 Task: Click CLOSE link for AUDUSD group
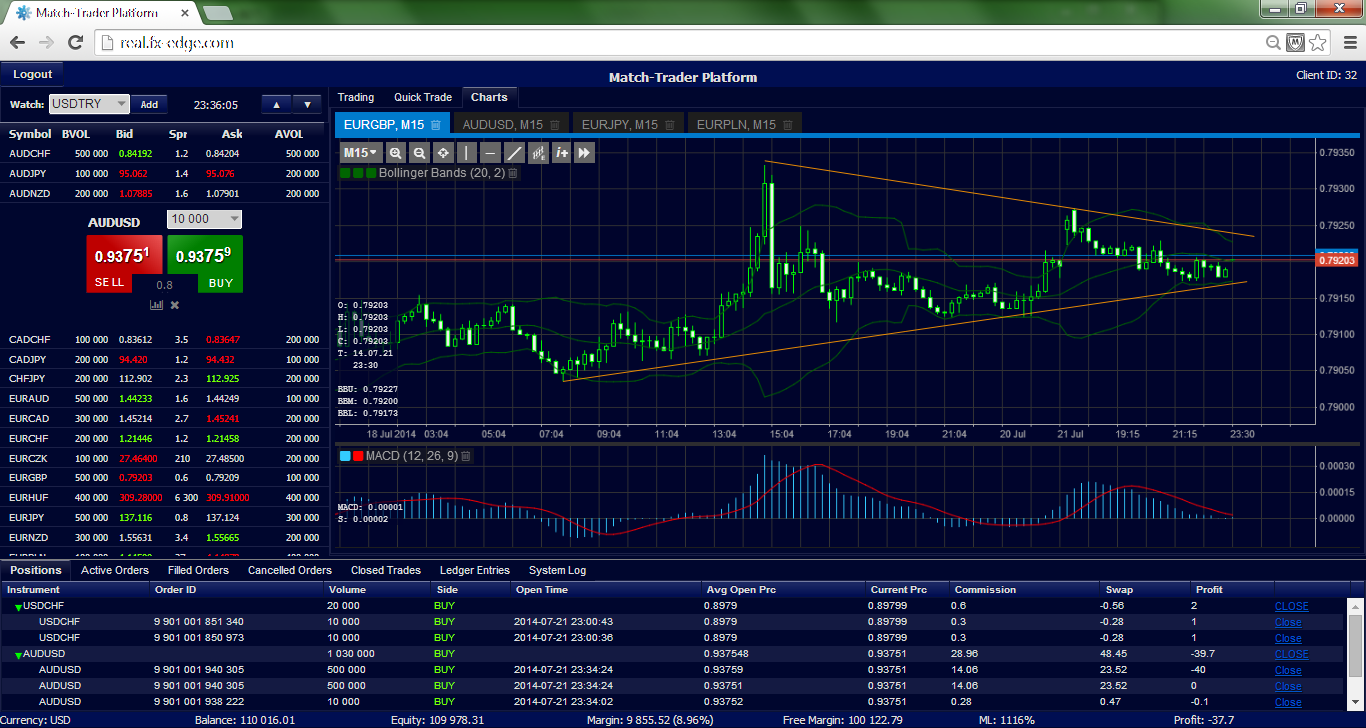click(x=1291, y=654)
